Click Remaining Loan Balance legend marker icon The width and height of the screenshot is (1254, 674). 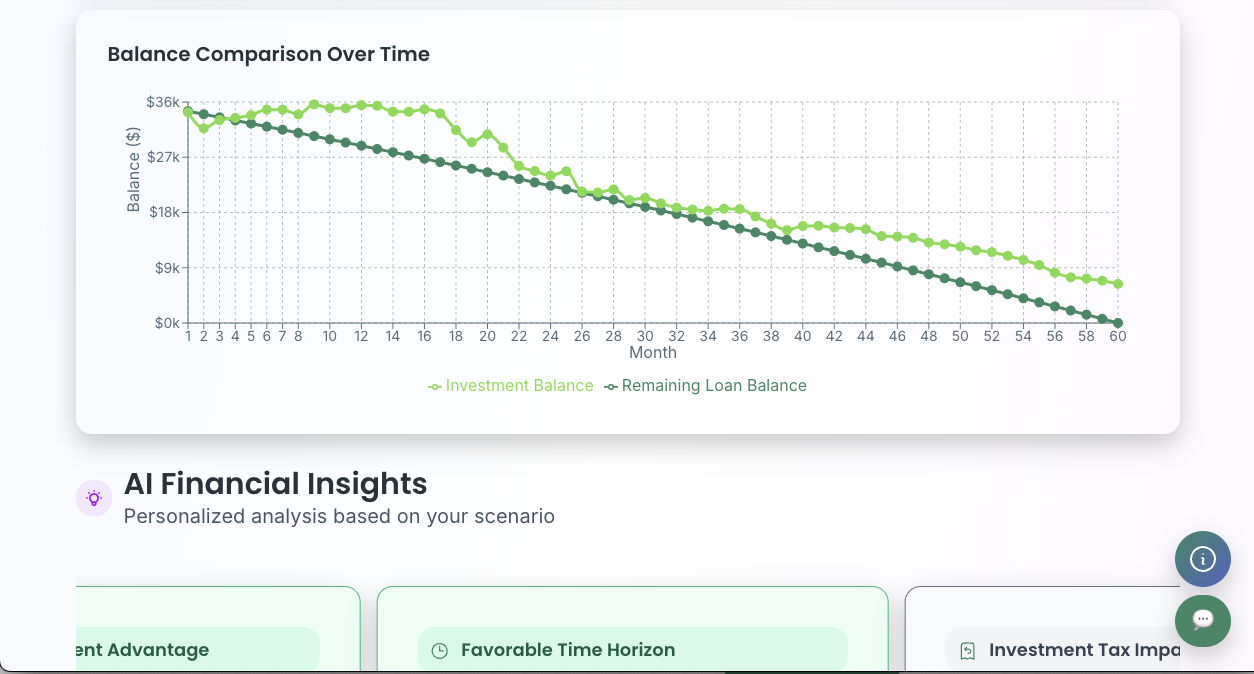click(x=611, y=387)
